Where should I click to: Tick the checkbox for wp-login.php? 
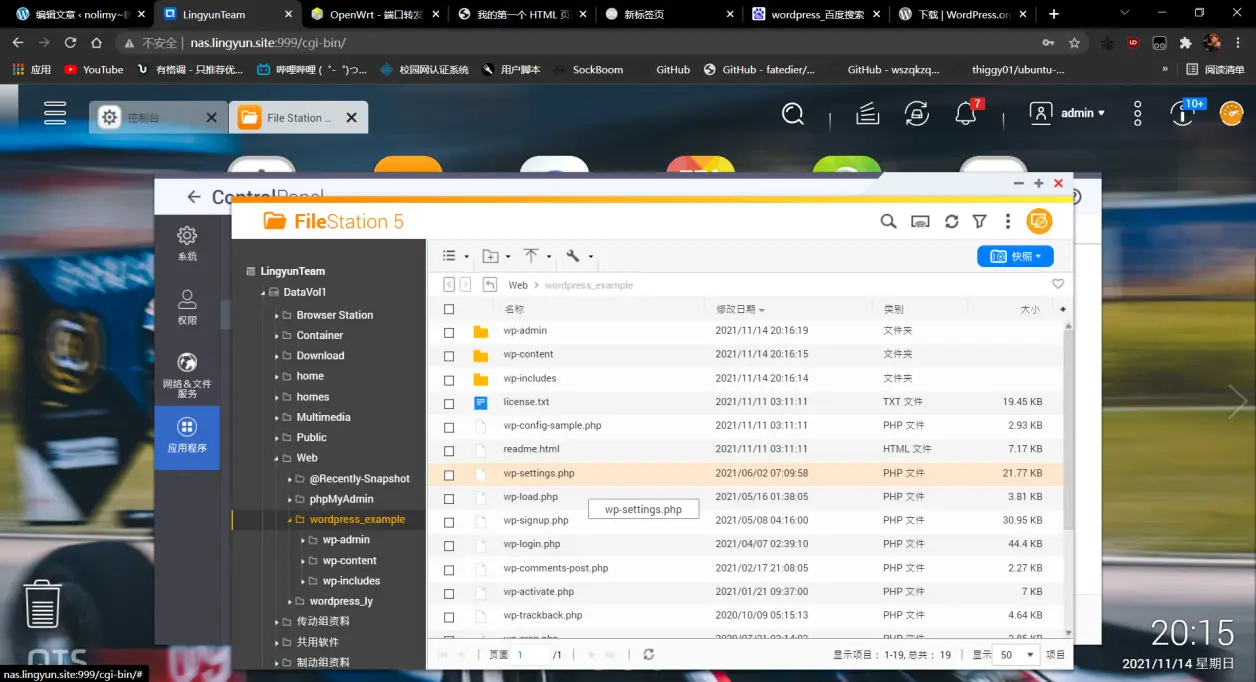(449, 546)
